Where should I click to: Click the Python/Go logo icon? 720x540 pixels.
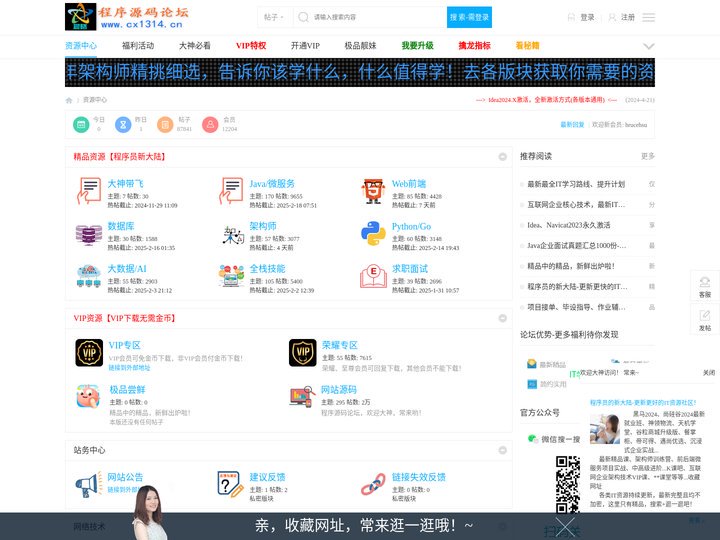click(x=373, y=233)
